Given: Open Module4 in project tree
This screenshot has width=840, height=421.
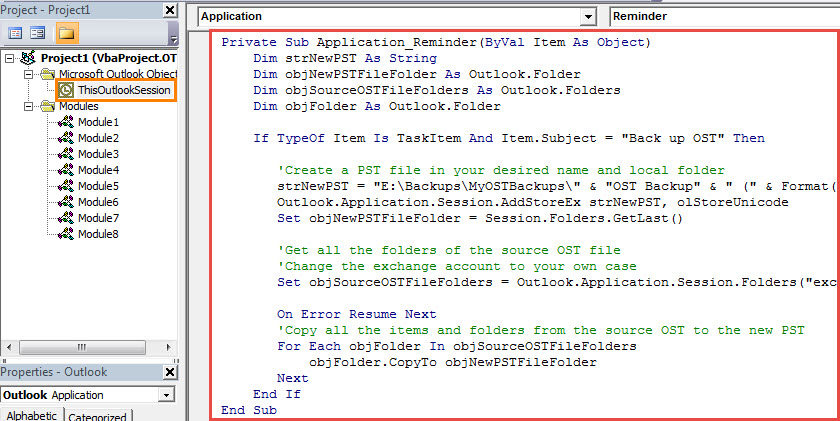Looking at the screenshot, I should (98, 170).
